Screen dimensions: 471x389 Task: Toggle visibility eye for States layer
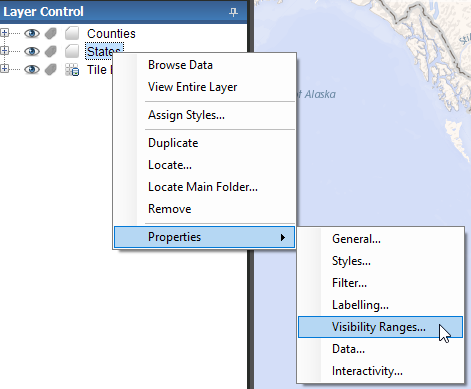click(x=32, y=51)
